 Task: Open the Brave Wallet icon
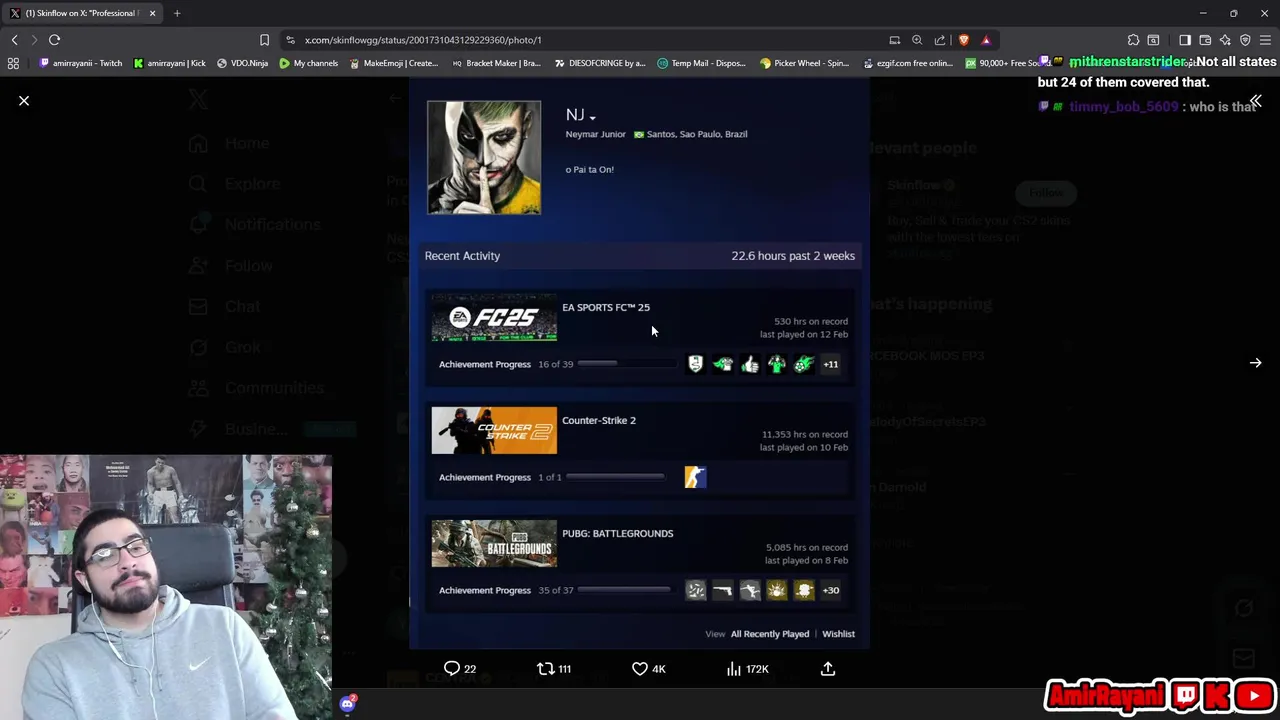click(1205, 40)
